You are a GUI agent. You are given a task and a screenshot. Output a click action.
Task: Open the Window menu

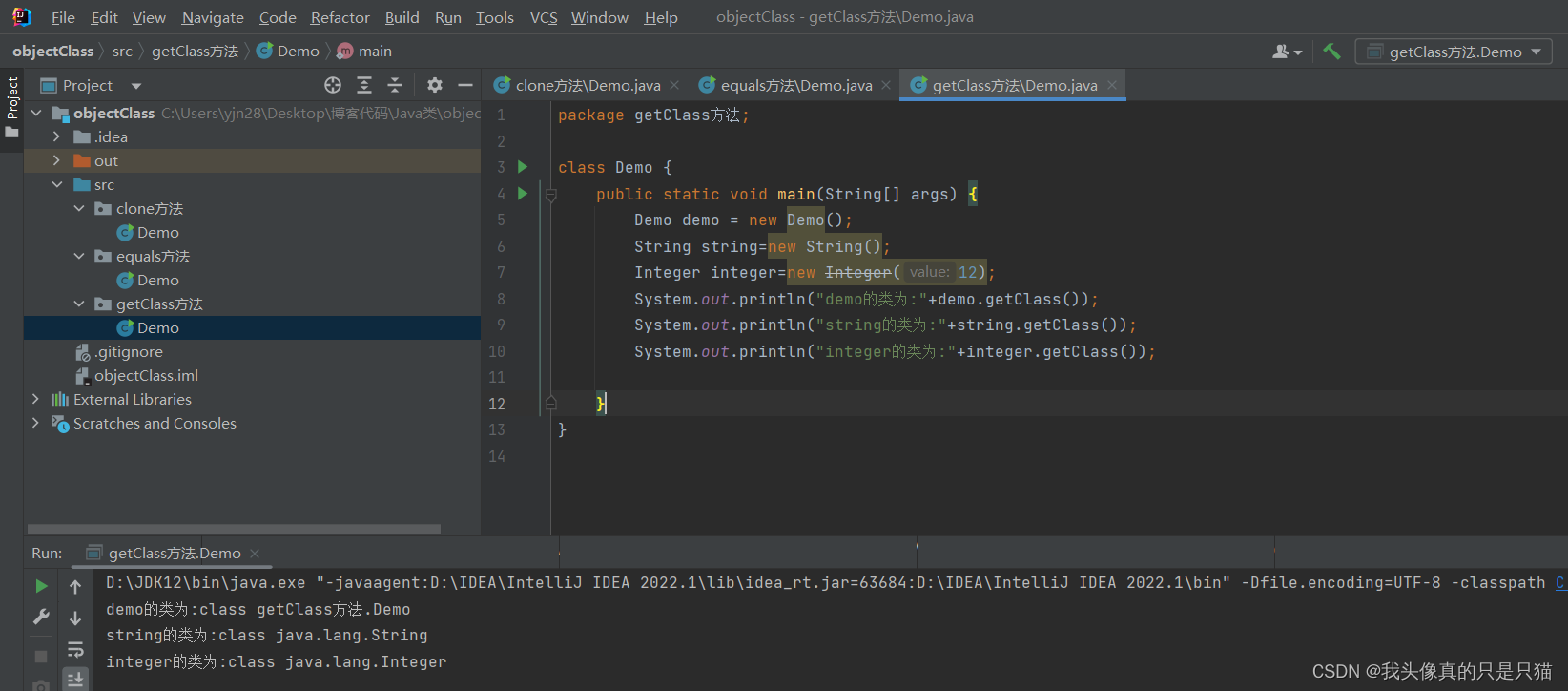[599, 17]
